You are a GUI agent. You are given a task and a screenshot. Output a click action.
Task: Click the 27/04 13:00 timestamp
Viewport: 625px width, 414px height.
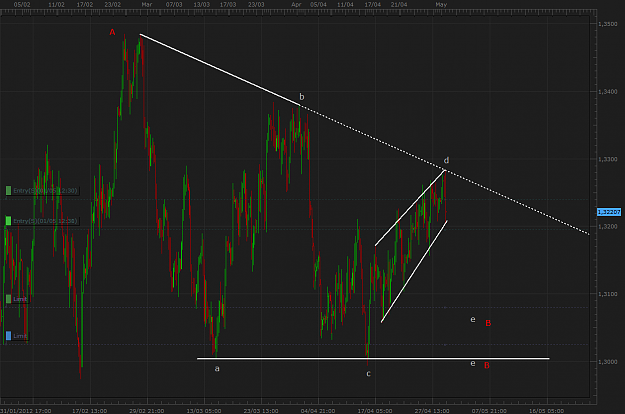432,410
